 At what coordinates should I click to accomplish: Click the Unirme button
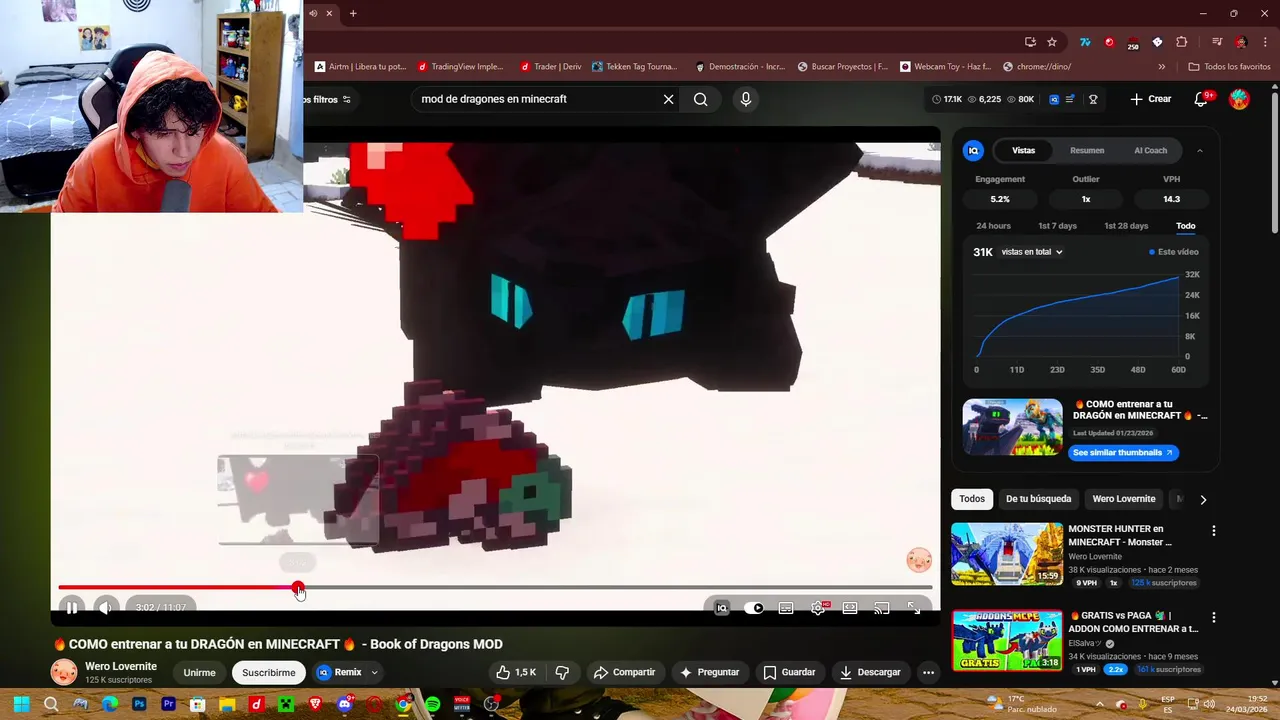(x=199, y=673)
